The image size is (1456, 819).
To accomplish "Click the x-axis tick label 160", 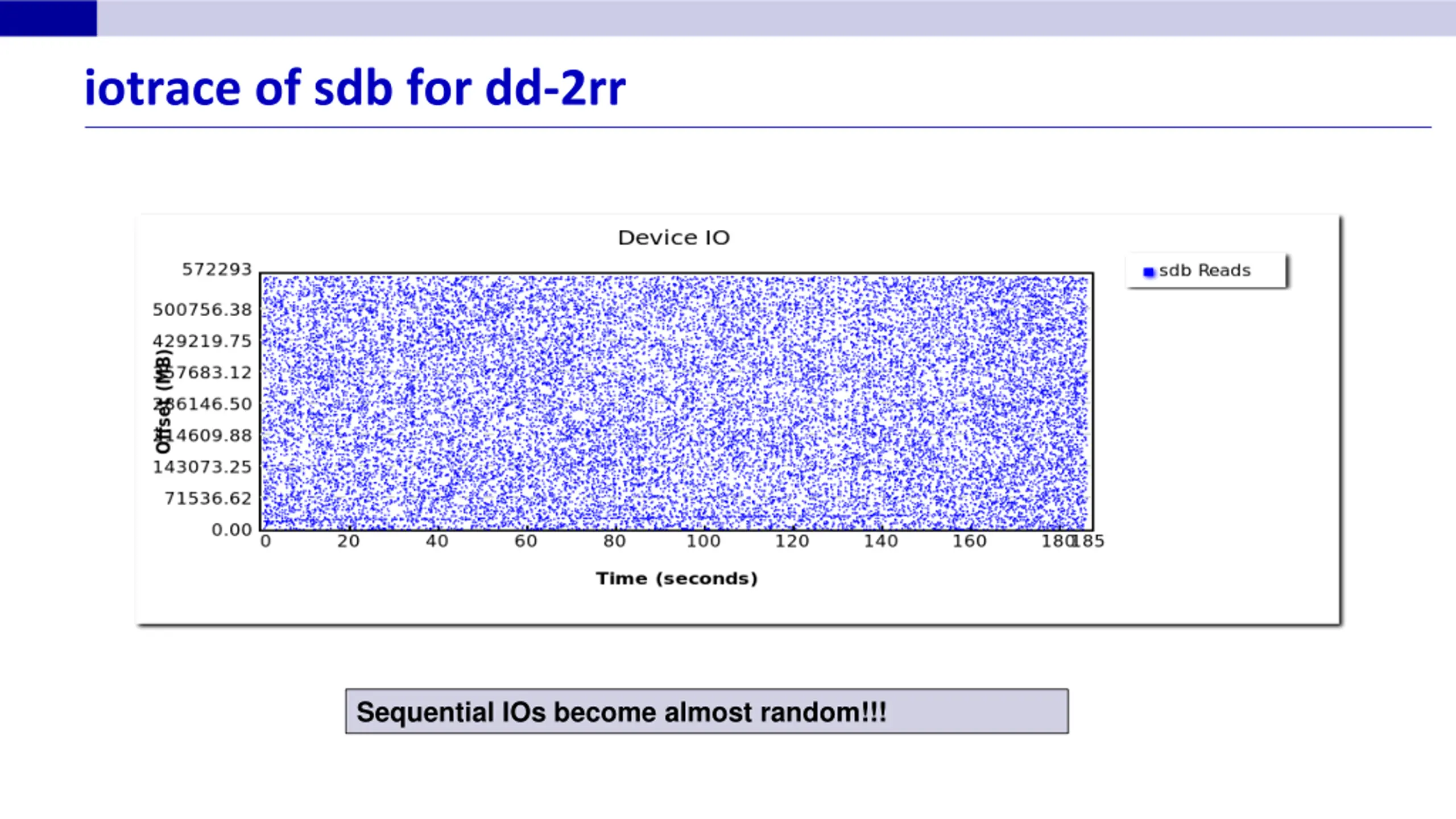I will click(969, 541).
